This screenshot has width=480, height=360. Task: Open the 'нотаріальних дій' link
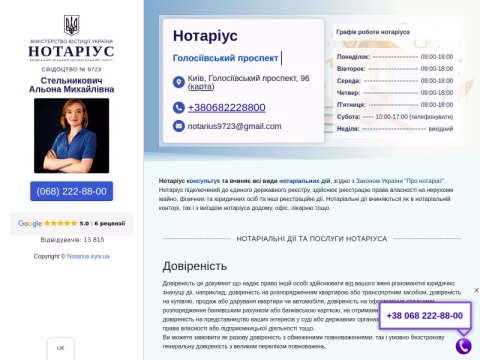[304, 181]
